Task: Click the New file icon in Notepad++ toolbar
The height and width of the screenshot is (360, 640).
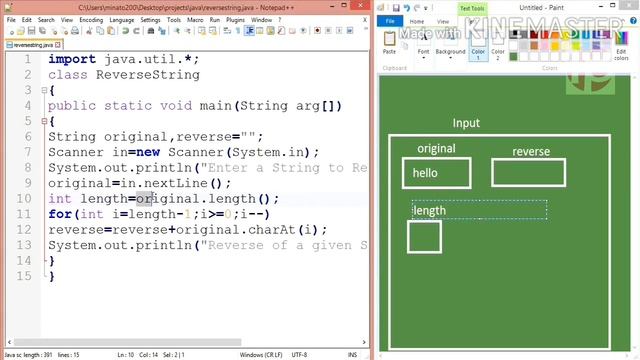Action: [x=12, y=31]
